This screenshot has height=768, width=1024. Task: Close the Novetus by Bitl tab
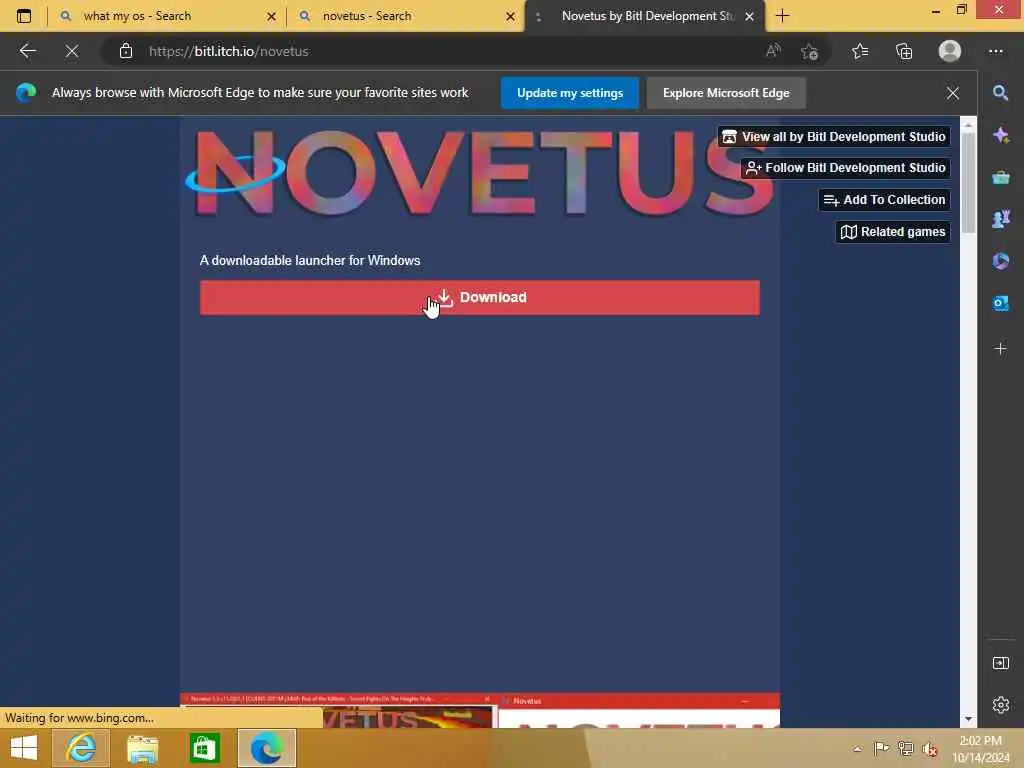[750, 16]
